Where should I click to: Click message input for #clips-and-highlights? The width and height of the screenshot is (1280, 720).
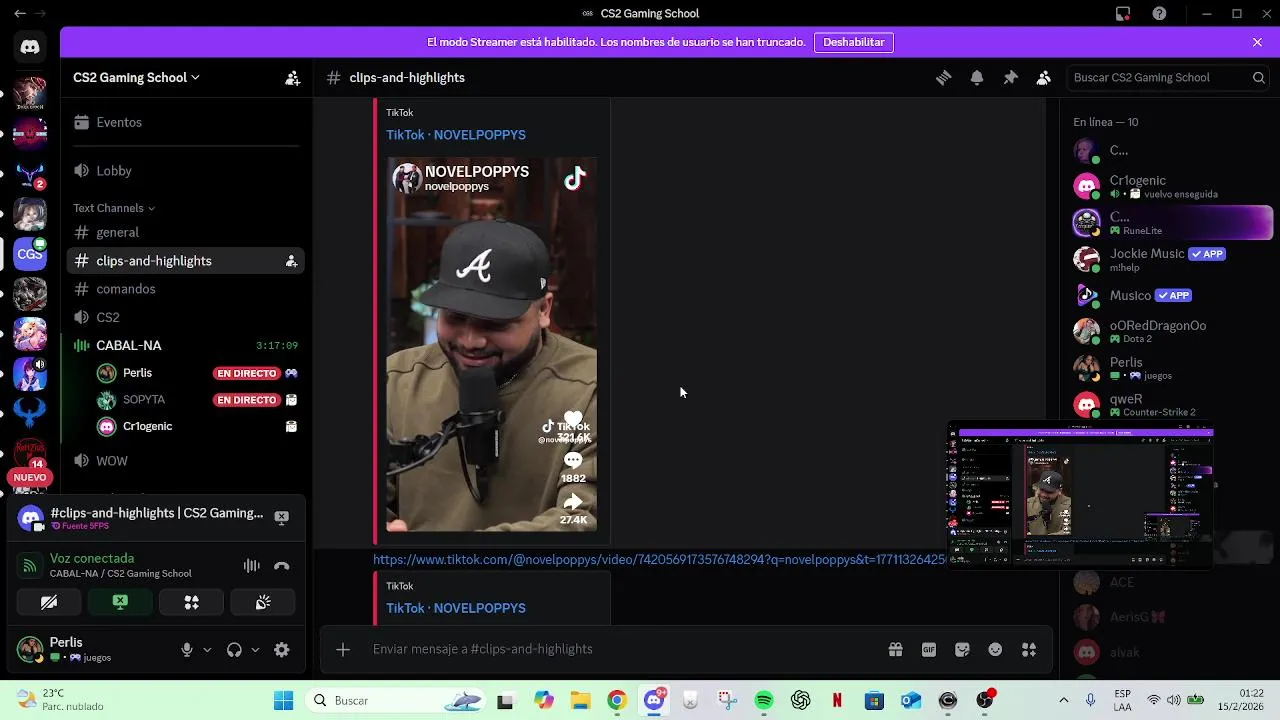click(x=620, y=649)
